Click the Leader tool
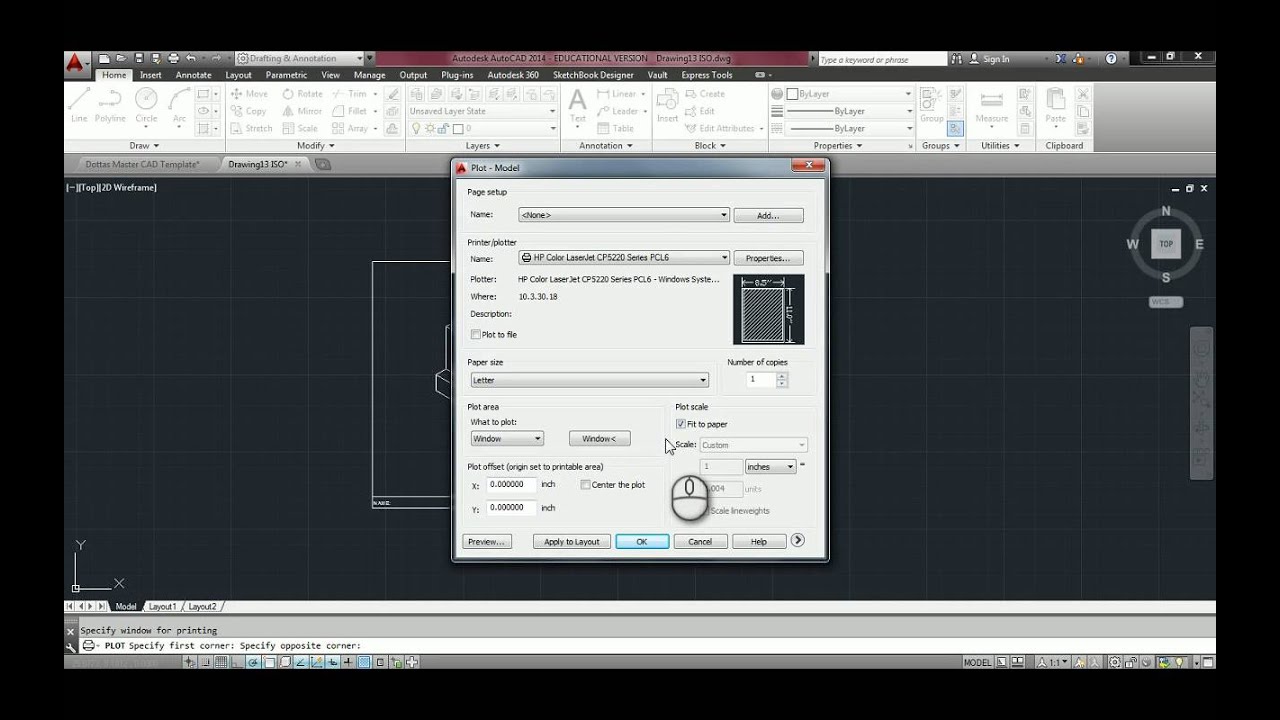 click(618, 111)
